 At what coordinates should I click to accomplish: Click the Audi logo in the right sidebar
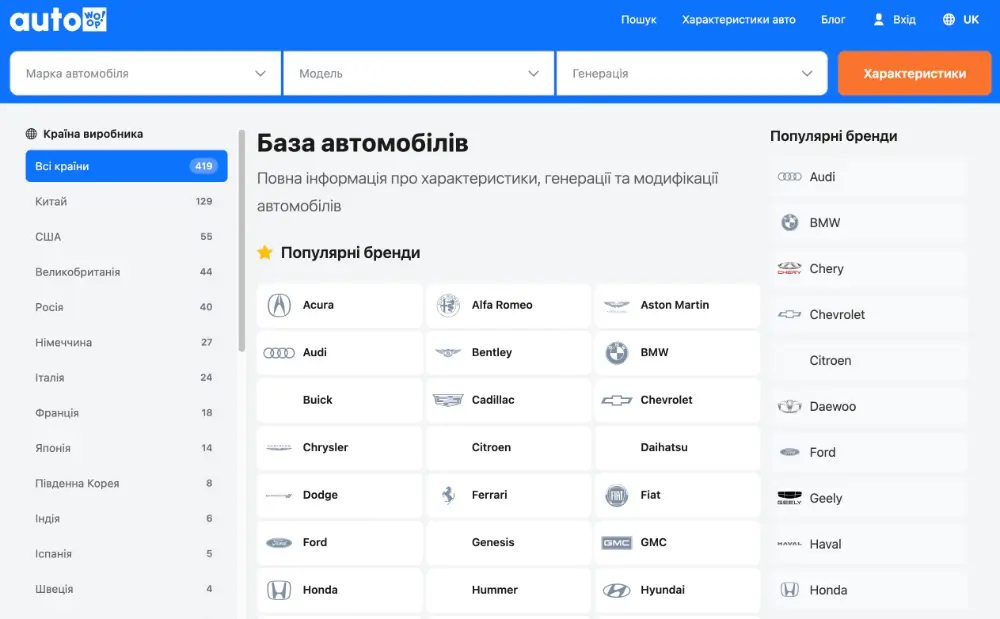[x=790, y=177]
